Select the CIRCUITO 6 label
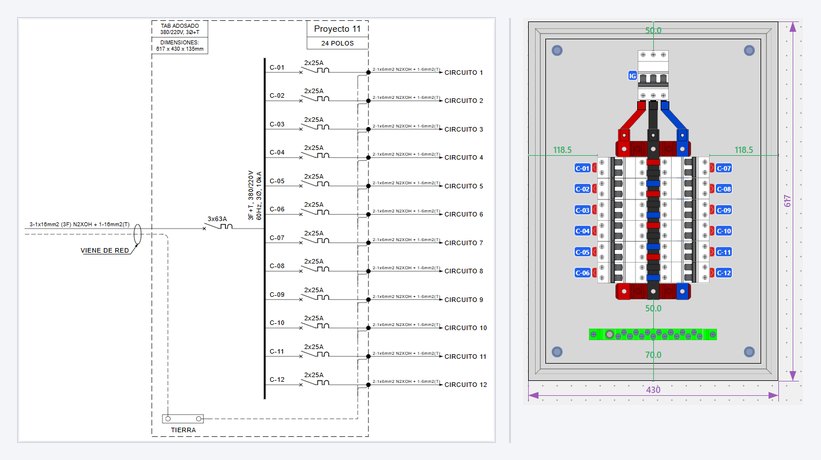 pyautogui.click(x=463, y=215)
